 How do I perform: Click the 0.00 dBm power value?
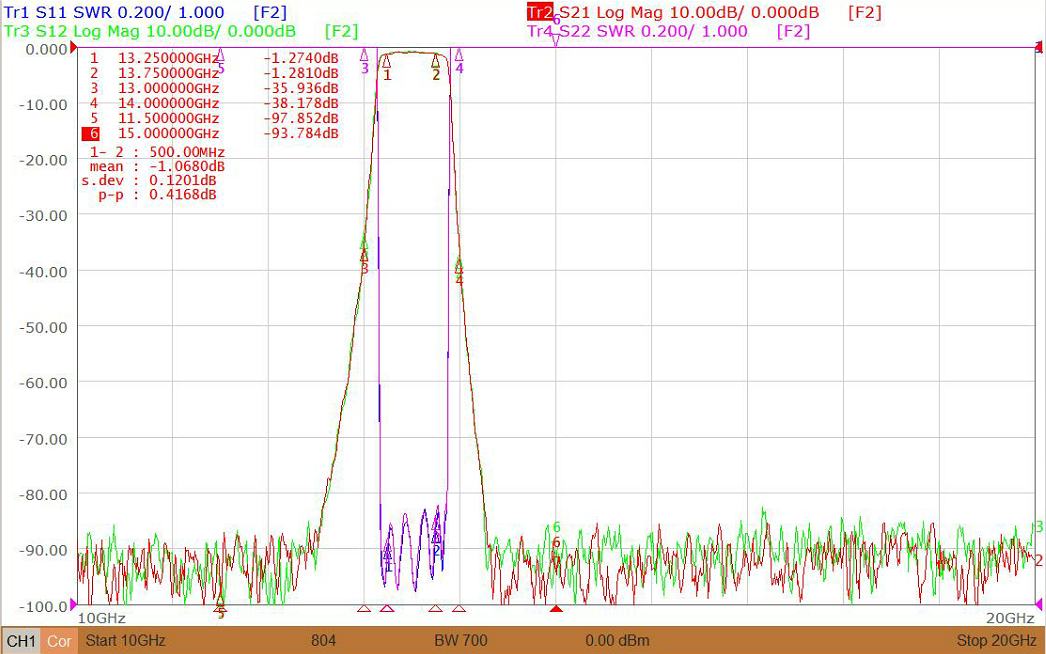point(617,641)
